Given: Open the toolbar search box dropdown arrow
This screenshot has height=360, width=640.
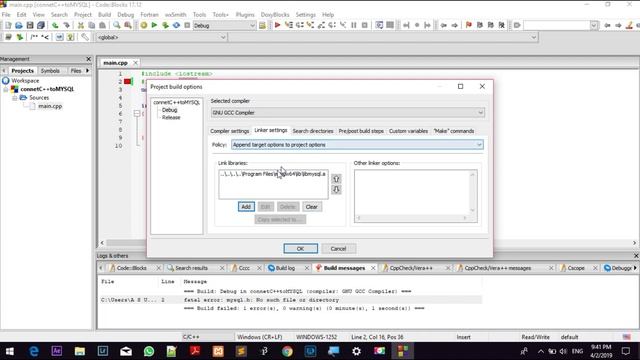Looking at the screenshot, I should click(x=594, y=25).
